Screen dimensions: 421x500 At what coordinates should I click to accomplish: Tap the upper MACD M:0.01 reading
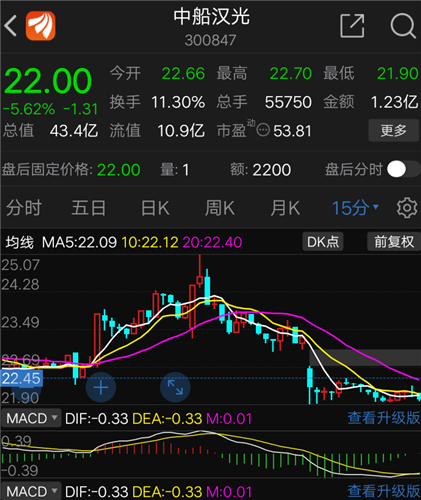(229, 419)
